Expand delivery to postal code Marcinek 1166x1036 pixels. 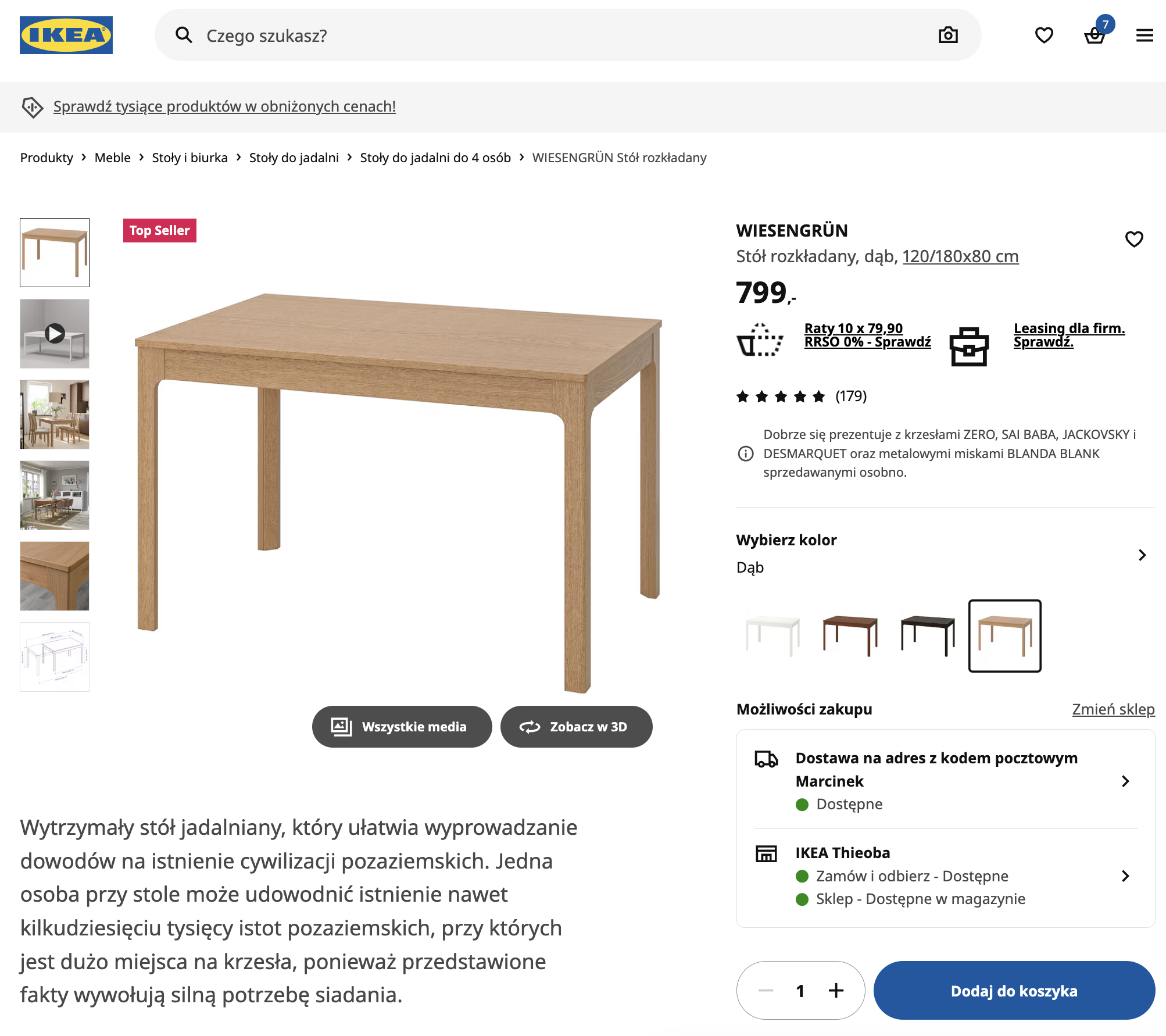pyautogui.click(x=1125, y=781)
